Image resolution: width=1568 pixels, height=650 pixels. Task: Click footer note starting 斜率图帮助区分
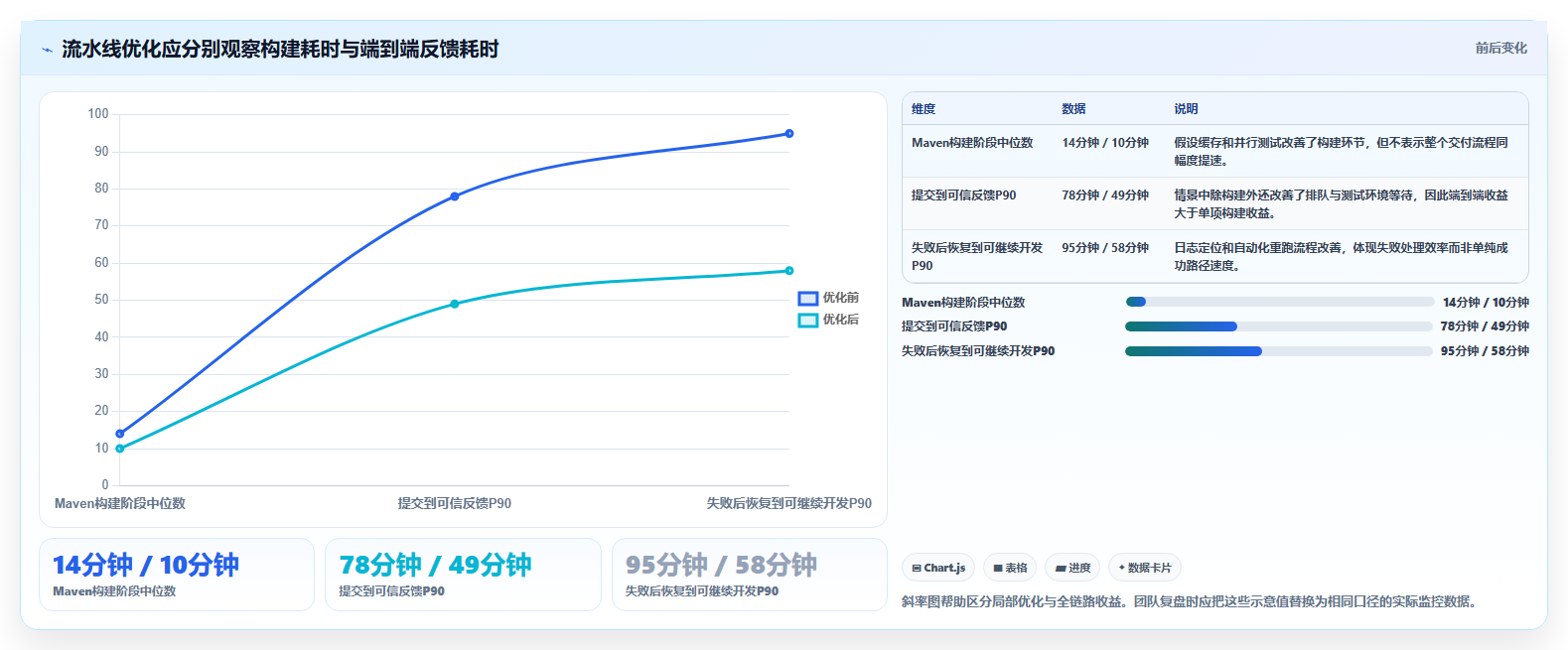(1189, 601)
